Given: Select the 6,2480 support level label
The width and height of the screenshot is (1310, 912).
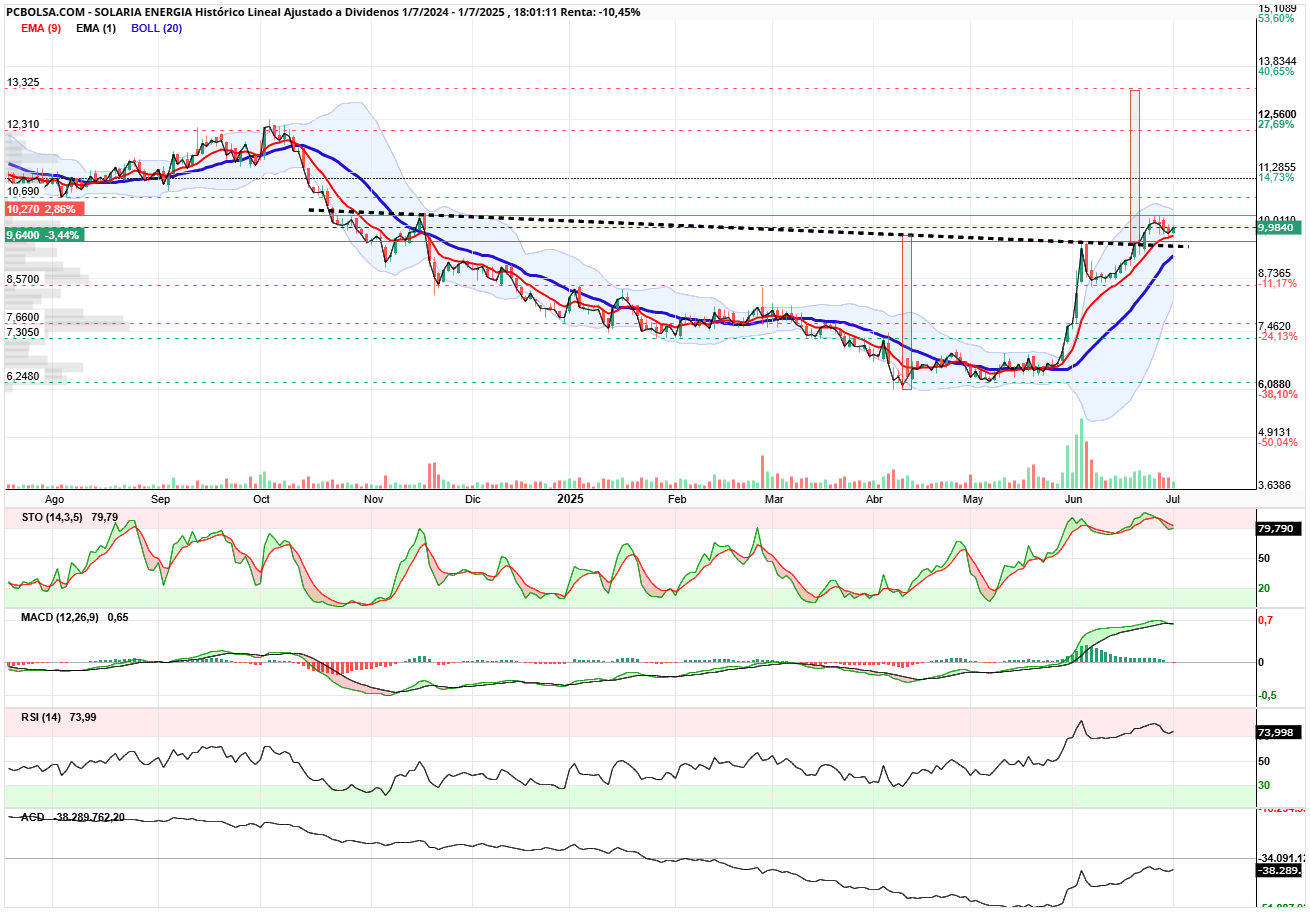Looking at the screenshot, I should click(x=23, y=376).
